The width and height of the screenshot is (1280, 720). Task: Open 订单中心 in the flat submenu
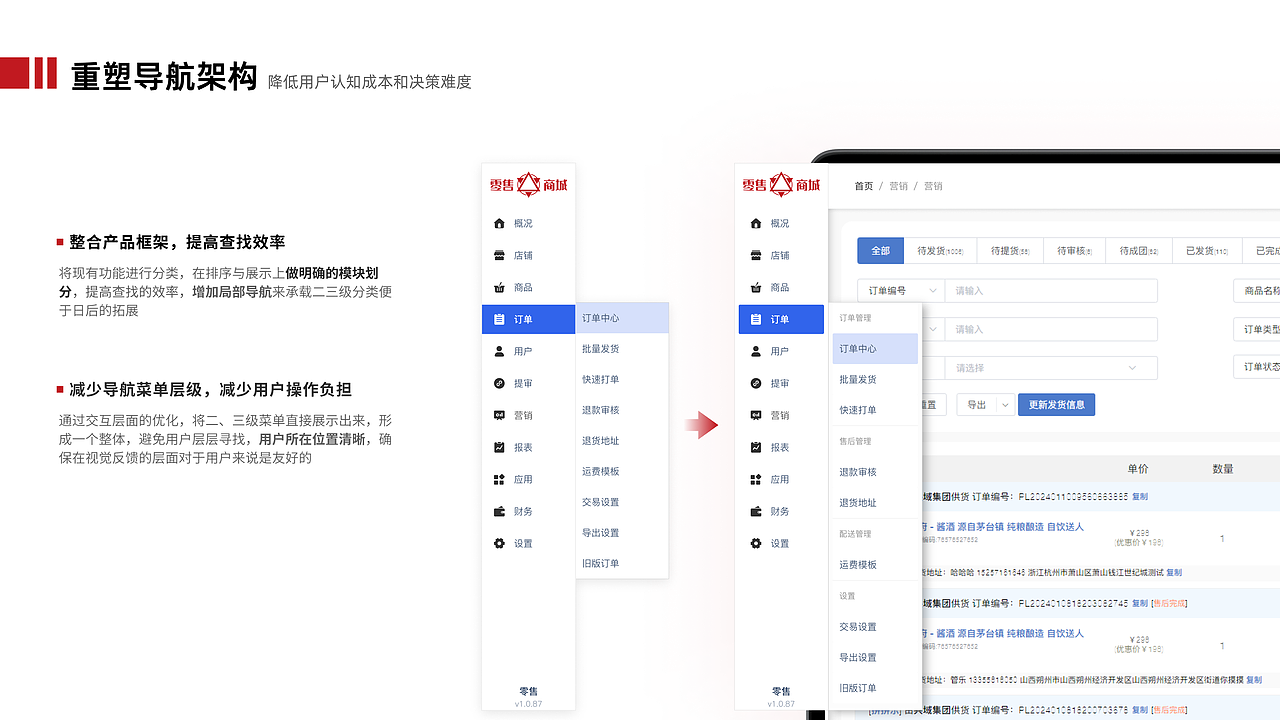(x=622, y=318)
